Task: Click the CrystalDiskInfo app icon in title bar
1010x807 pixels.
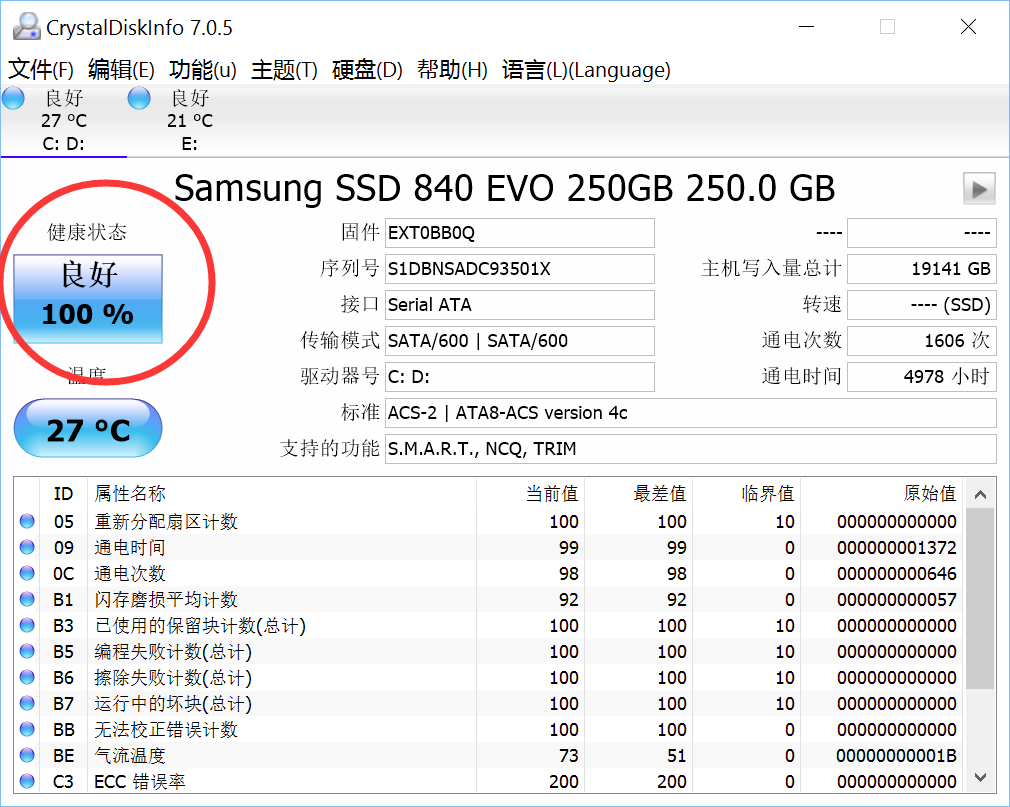Action: pos(26,27)
